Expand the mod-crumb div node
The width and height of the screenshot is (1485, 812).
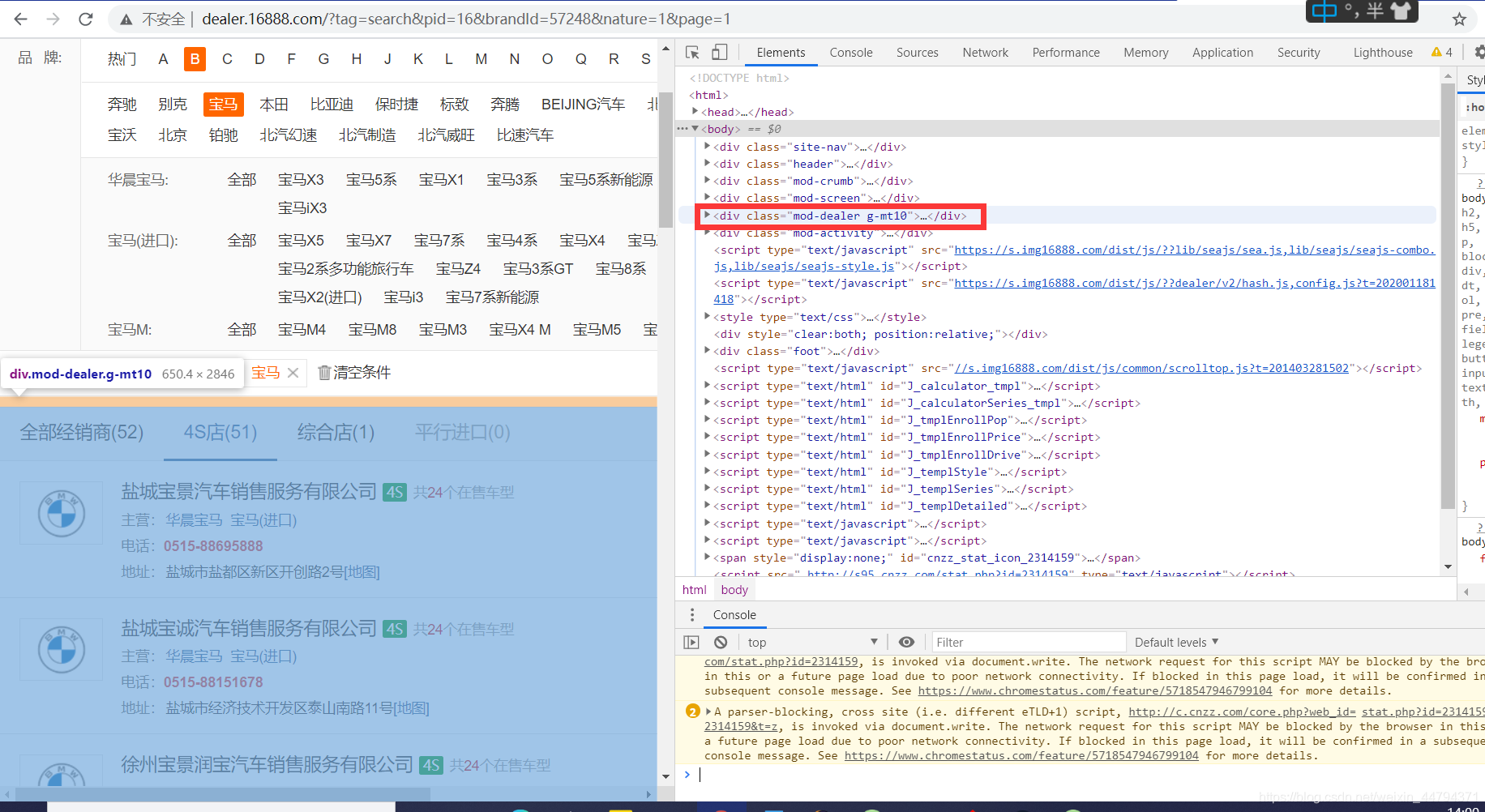707,180
